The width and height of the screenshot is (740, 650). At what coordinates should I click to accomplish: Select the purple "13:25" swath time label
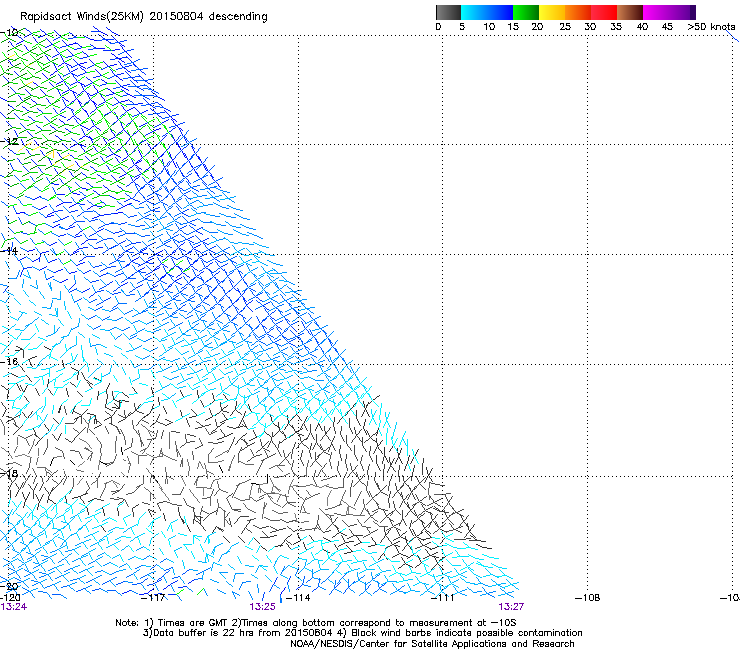pos(262,607)
